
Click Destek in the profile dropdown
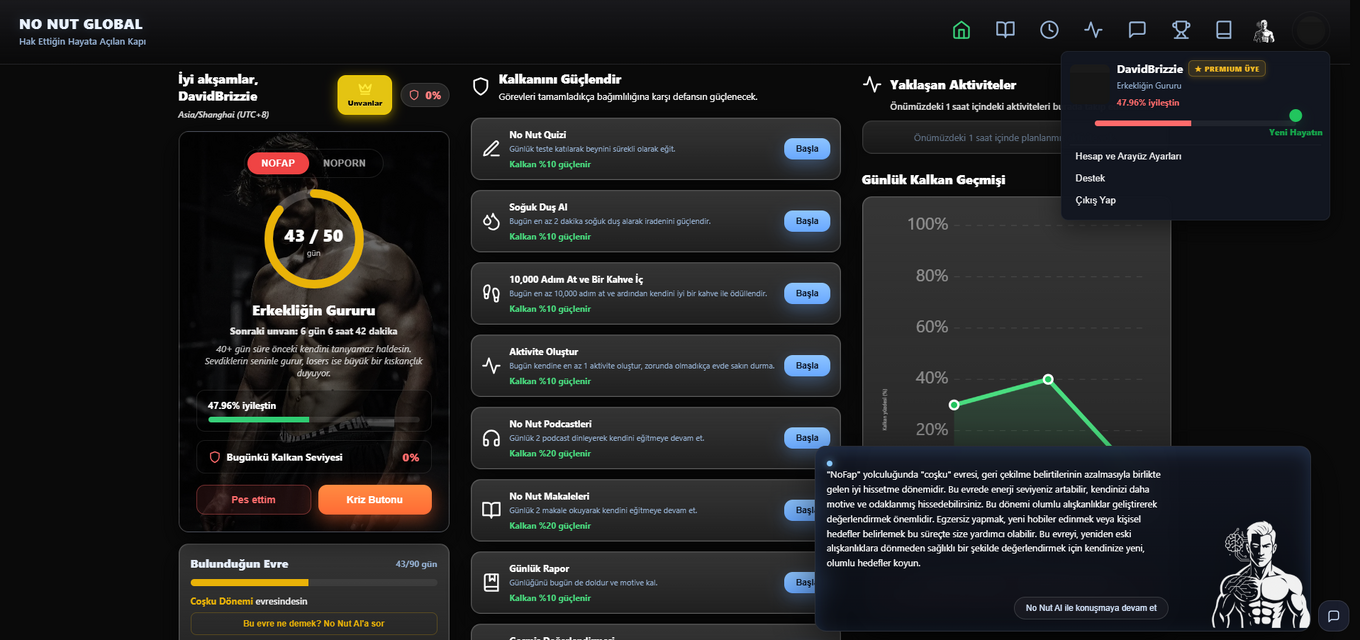1090,178
